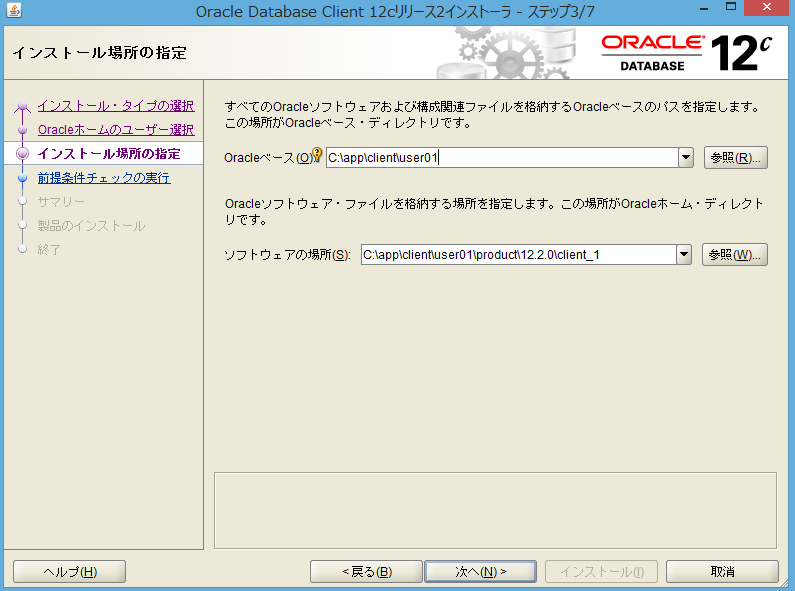Image resolution: width=795 pixels, height=591 pixels.
Task: Go to 前提条件チェックの実行 step
Action: coord(104,178)
